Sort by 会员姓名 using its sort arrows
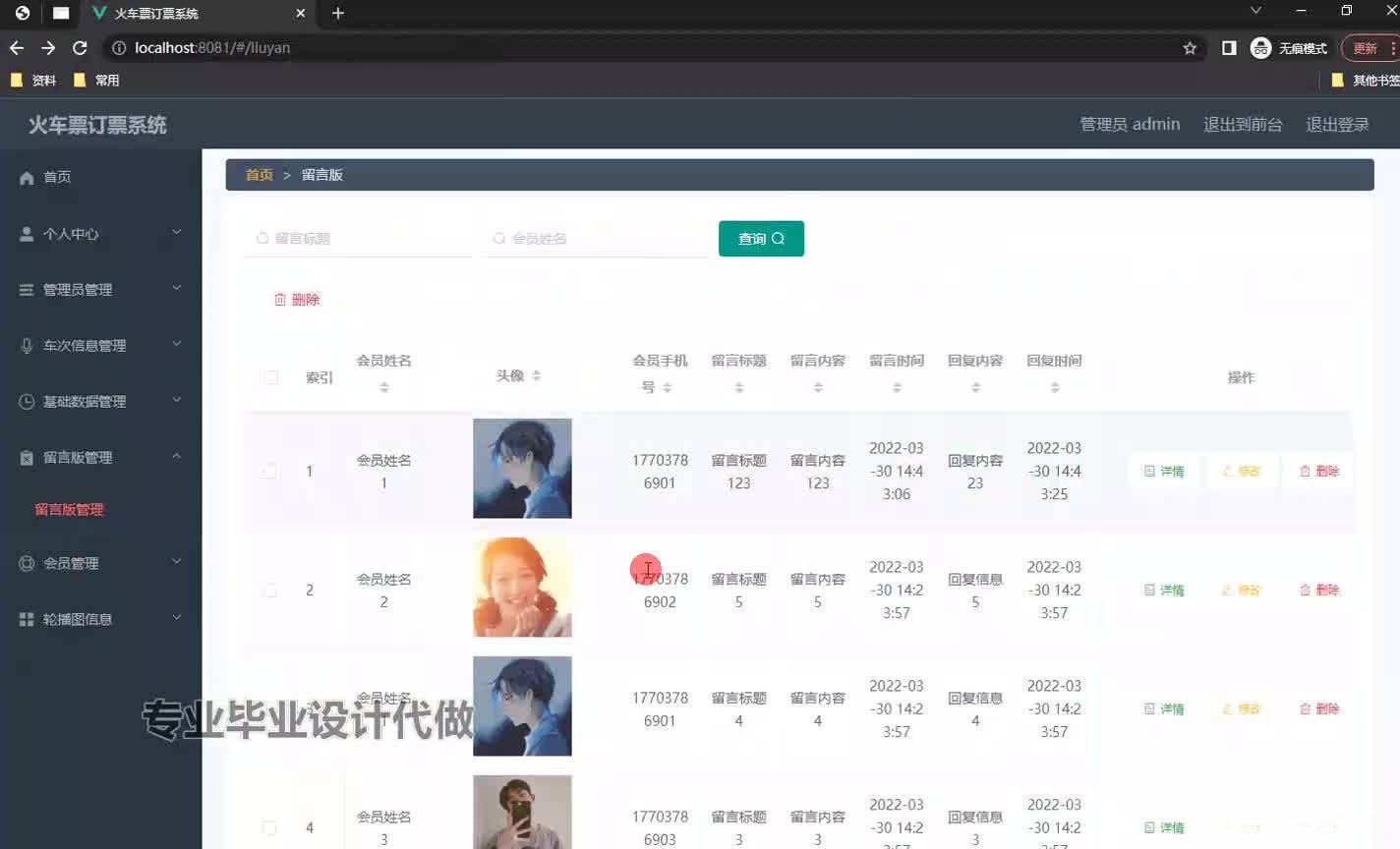Screen dimensions: 1400x849 [x=384, y=383]
